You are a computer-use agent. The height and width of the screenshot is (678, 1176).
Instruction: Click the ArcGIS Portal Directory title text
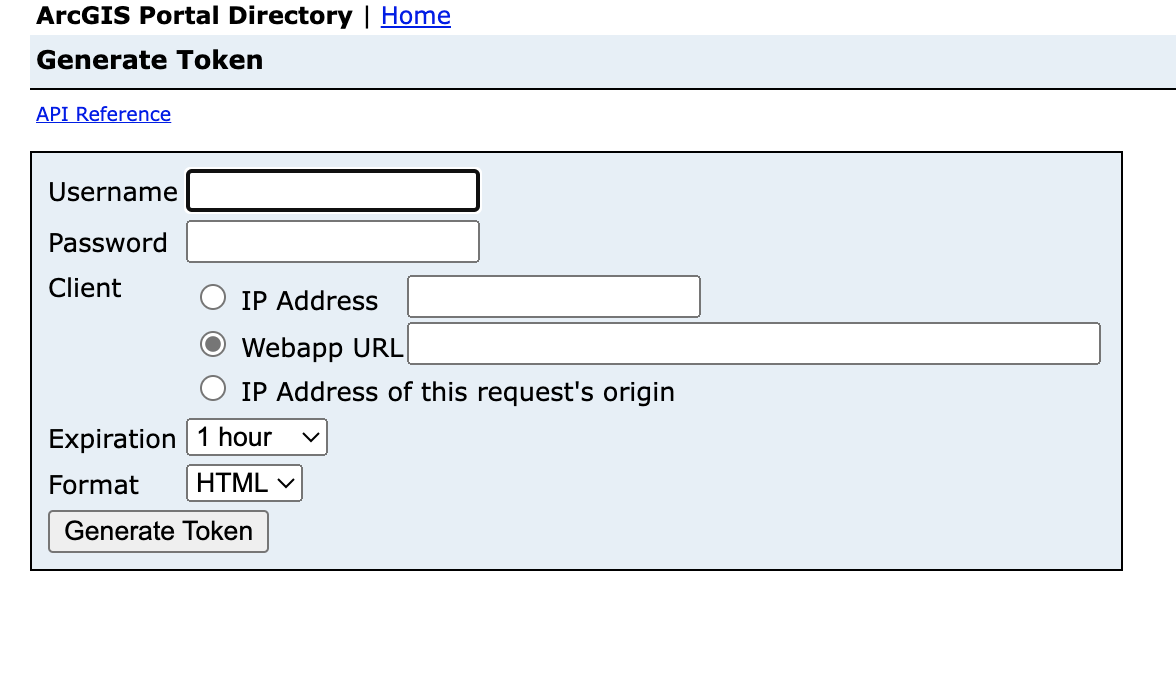194,16
